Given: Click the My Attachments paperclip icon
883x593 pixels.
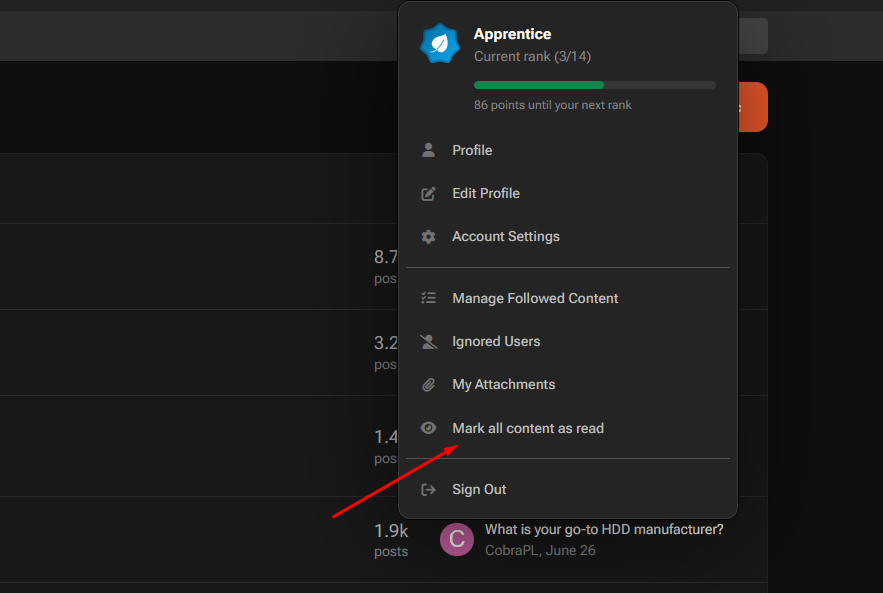Looking at the screenshot, I should click(429, 385).
